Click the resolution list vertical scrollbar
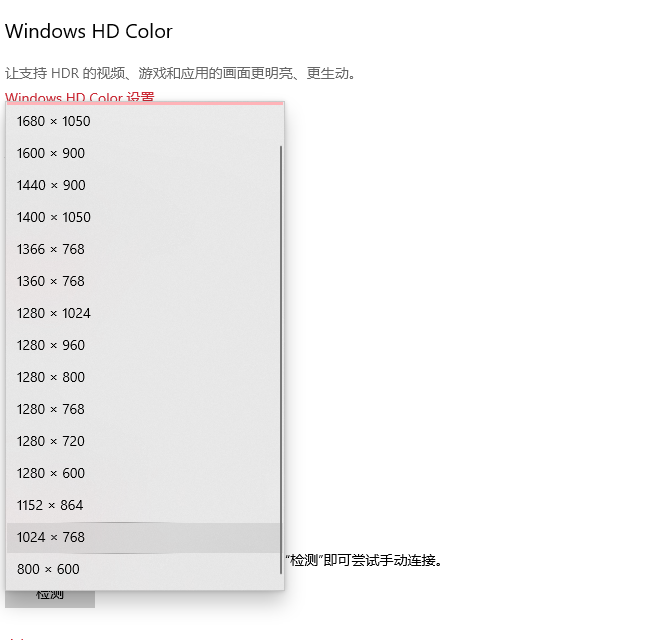Screen dimensions: 661x640 click(x=281, y=360)
